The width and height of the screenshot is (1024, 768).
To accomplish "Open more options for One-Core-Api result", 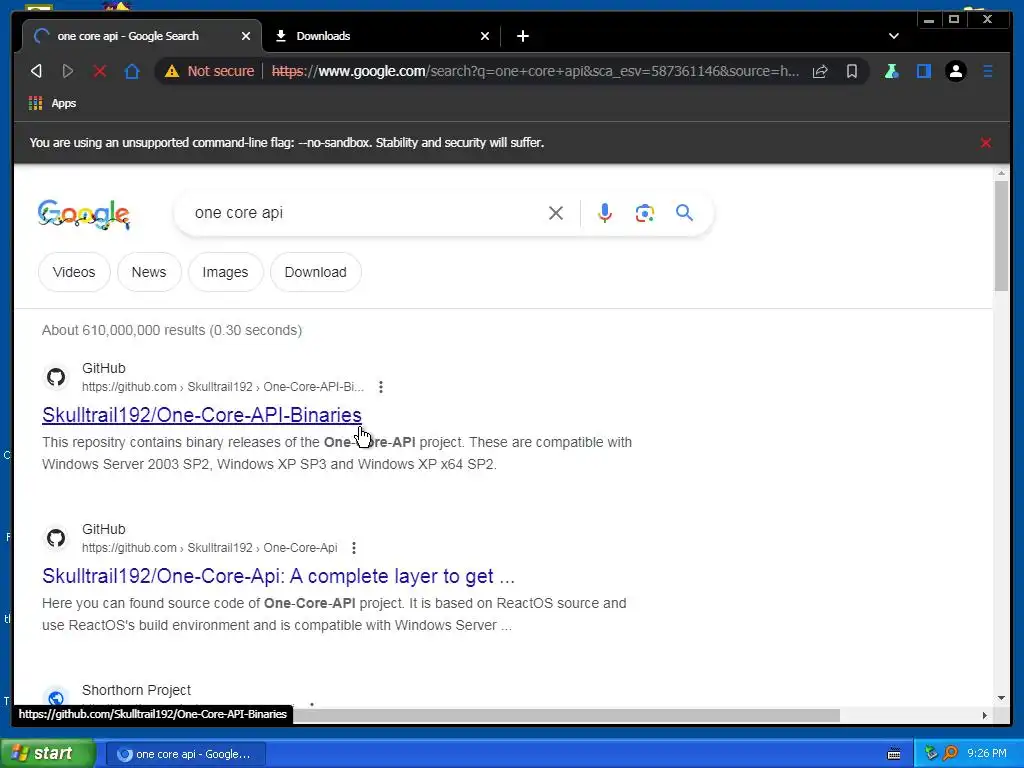I will tap(354, 548).
